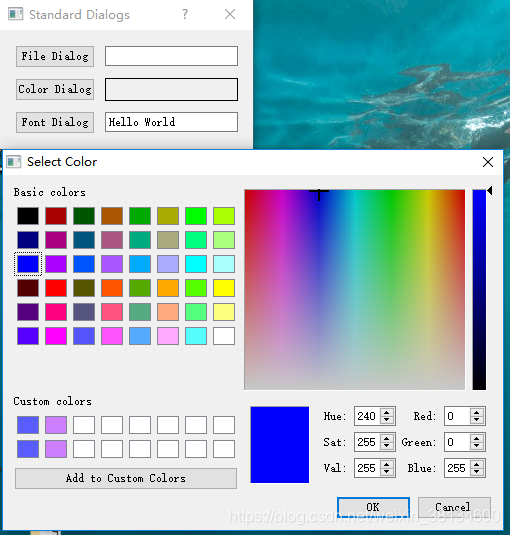The height and width of the screenshot is (535, 510).
Task: Click the help question mark in Standard Dialogs
Action: click(185, 14)
